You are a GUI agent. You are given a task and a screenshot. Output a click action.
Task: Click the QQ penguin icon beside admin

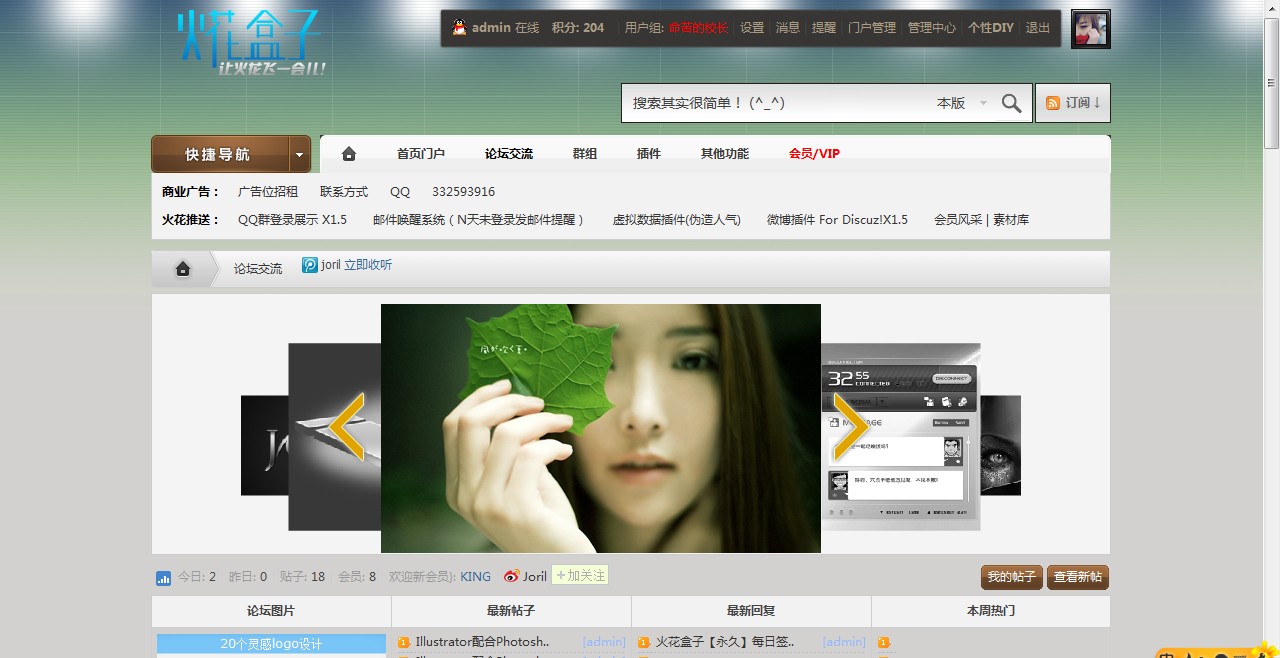point(459,28)
